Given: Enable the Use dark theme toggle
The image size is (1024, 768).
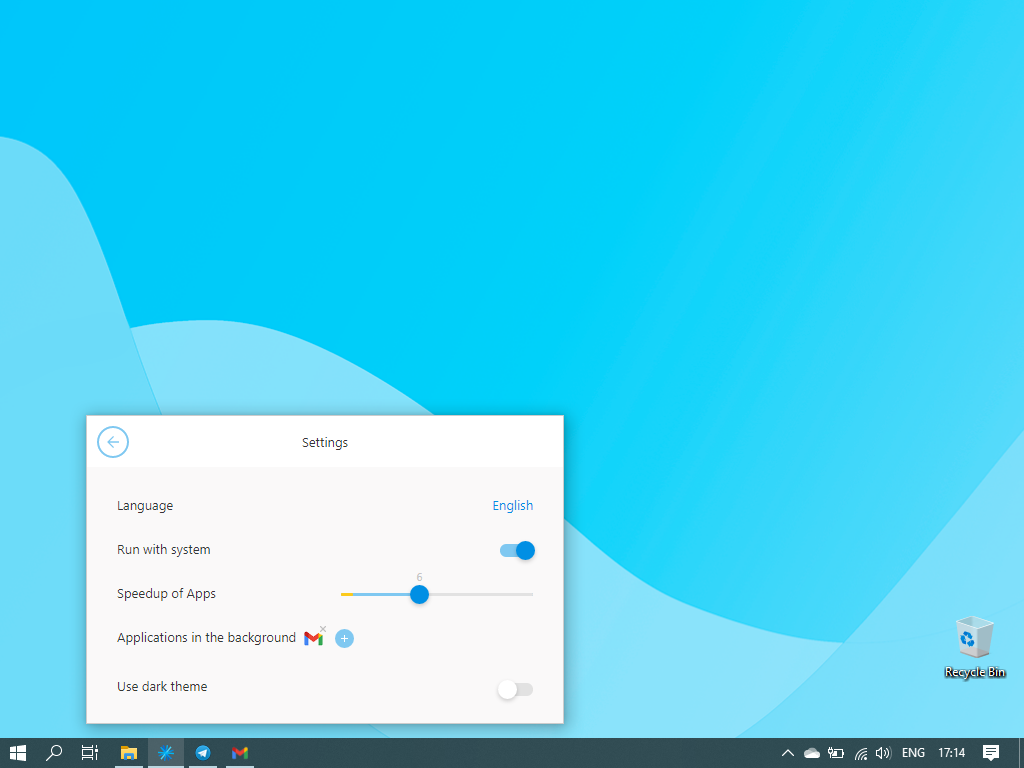Looking at the screenshot, I should (x=516, y=689).
